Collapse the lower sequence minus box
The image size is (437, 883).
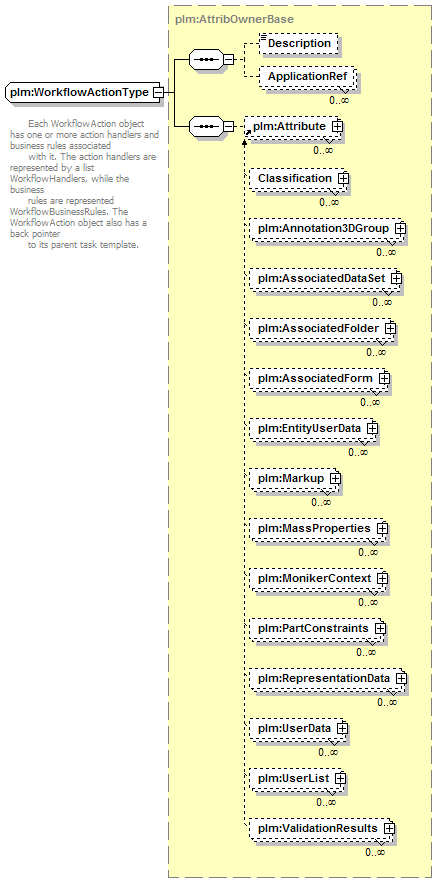click(x=229, y=127)
